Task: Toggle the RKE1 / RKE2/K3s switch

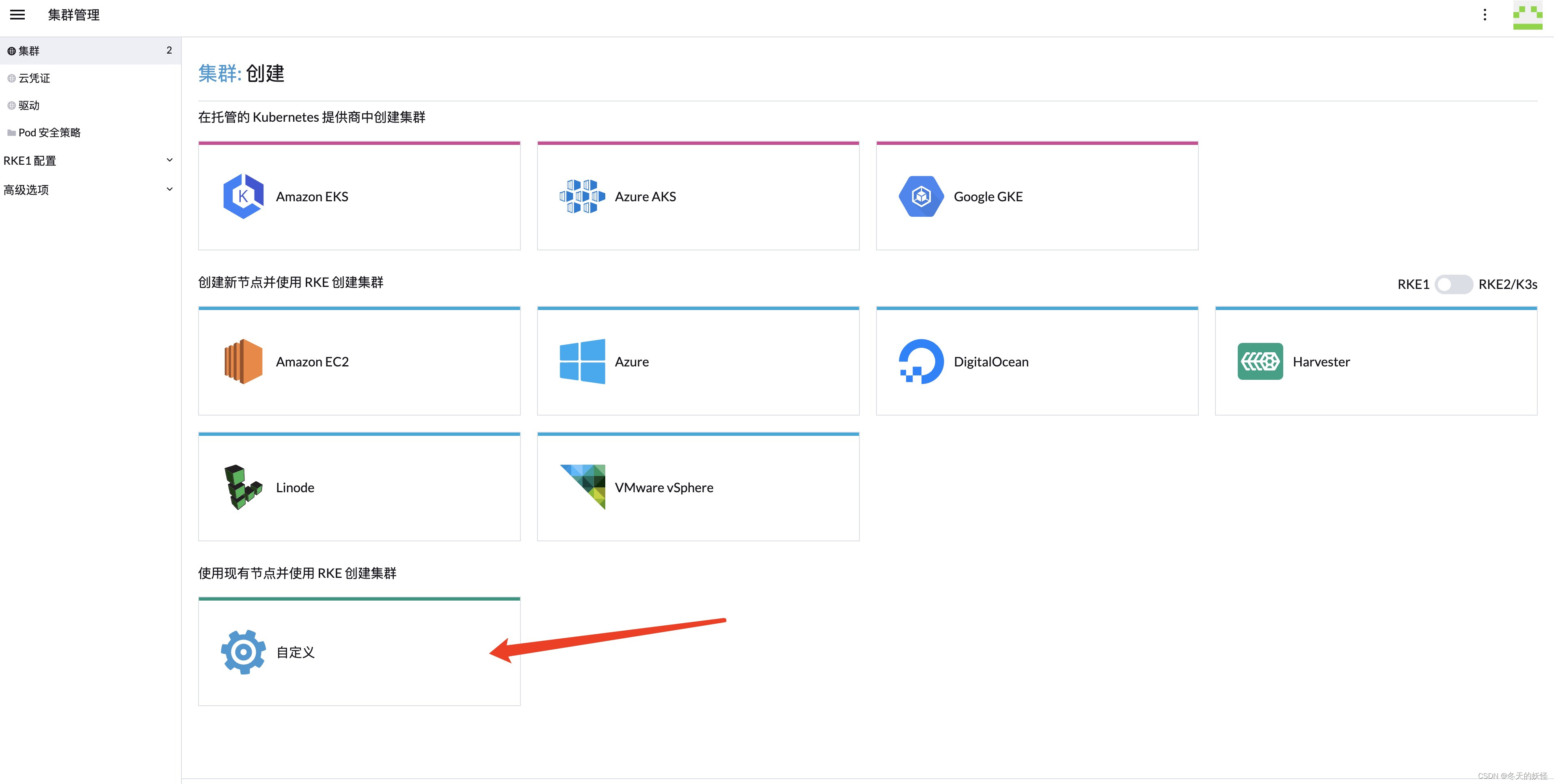Action: click(x=1454, y=284)
